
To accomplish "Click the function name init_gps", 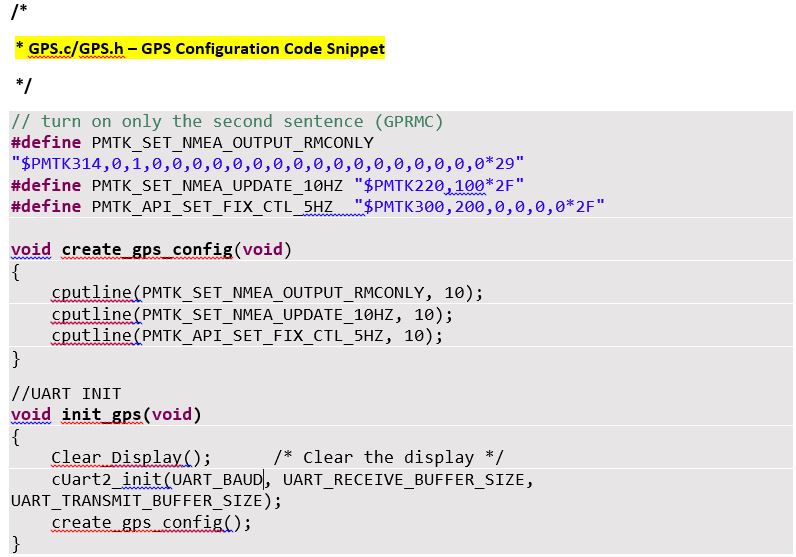I will point(101,415).
